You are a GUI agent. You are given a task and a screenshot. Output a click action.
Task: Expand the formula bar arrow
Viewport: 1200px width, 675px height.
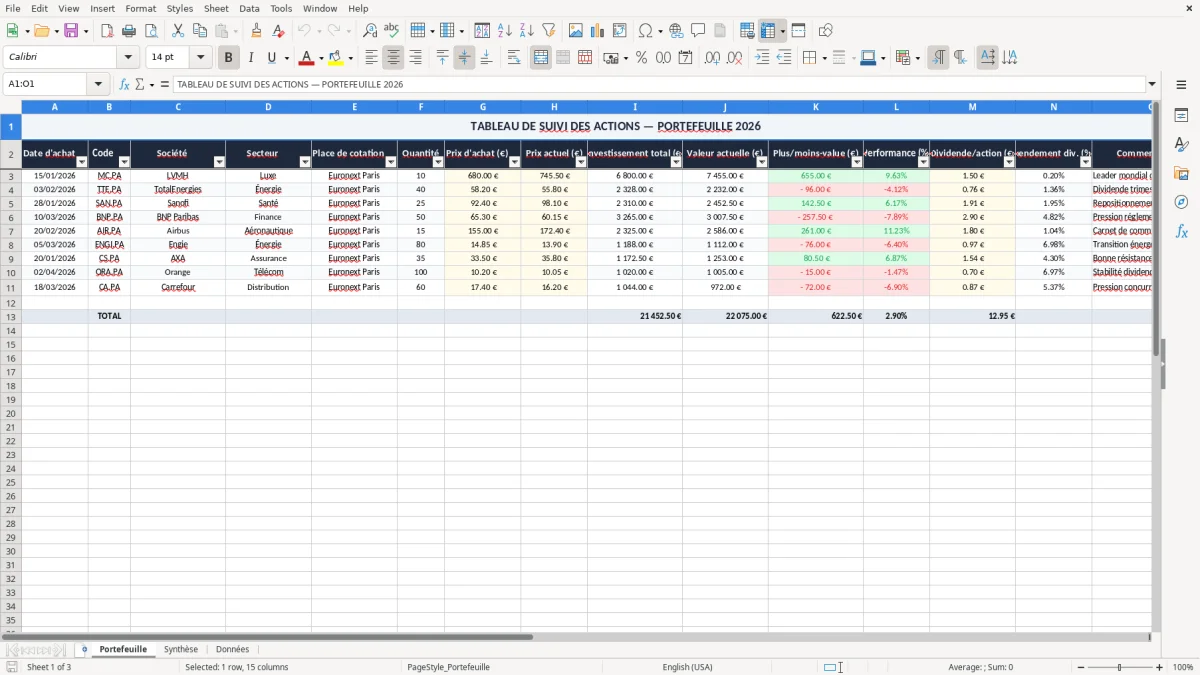(1152, 84)
